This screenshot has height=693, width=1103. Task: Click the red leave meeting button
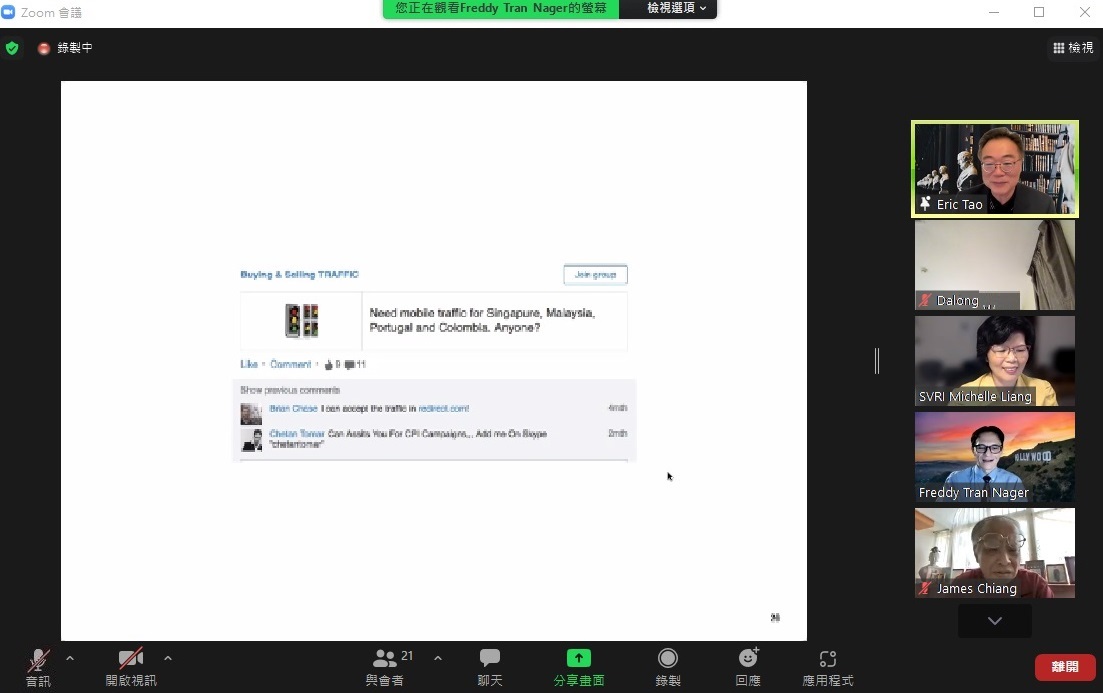[1064, 667]
